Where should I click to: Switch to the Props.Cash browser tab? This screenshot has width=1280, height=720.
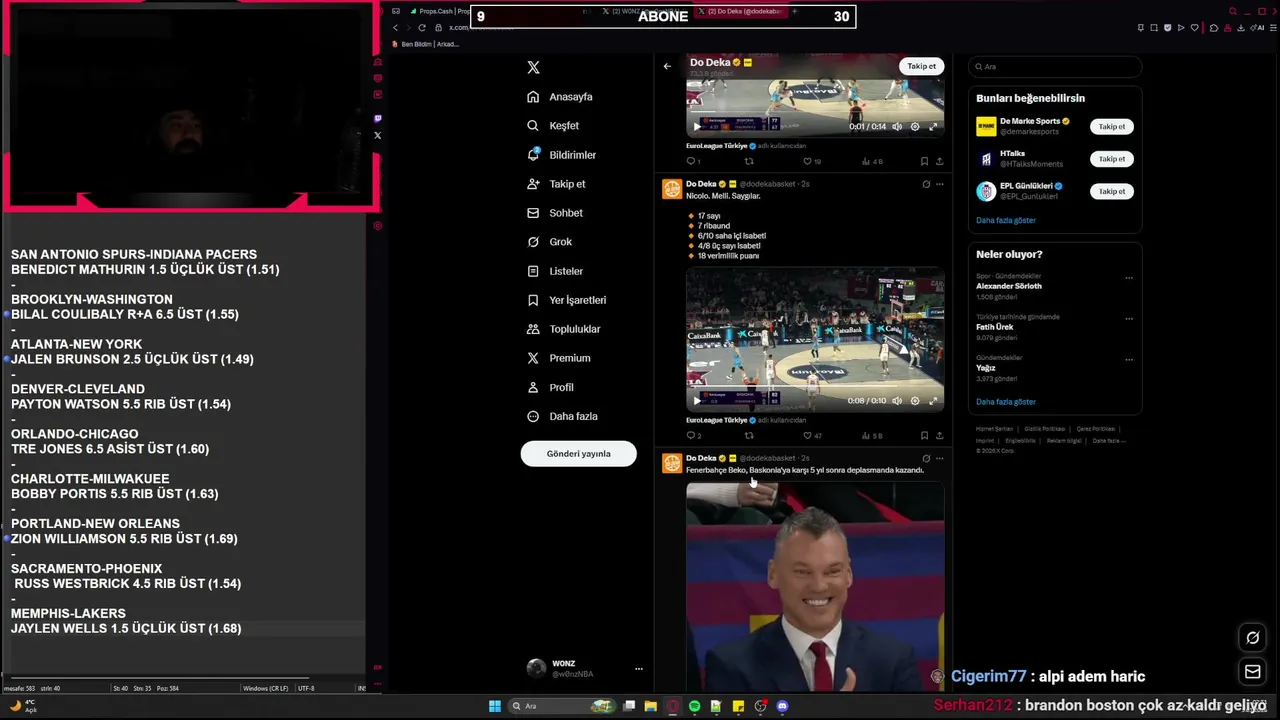437,11
